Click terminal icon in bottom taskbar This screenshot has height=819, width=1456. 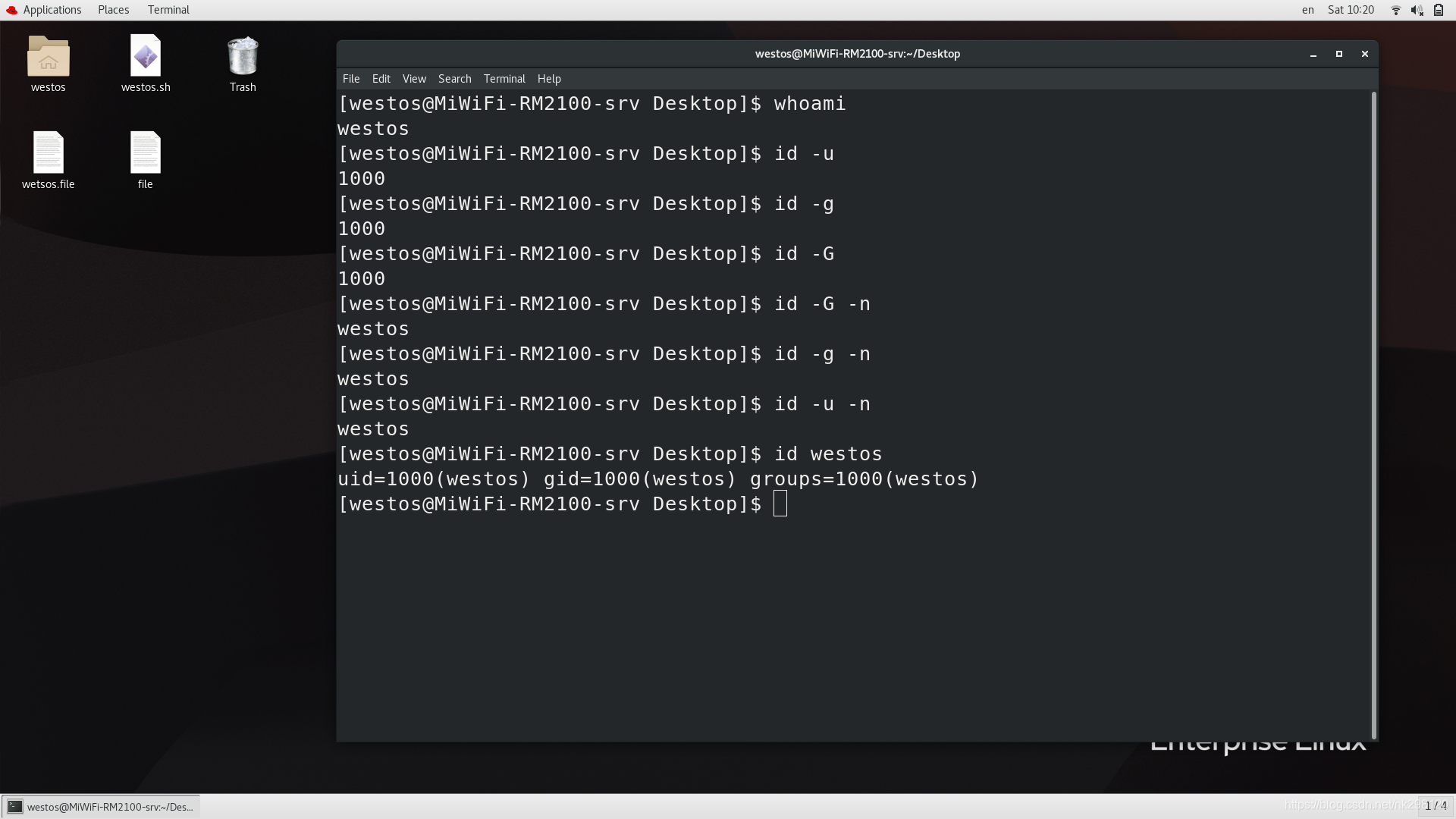15,806
